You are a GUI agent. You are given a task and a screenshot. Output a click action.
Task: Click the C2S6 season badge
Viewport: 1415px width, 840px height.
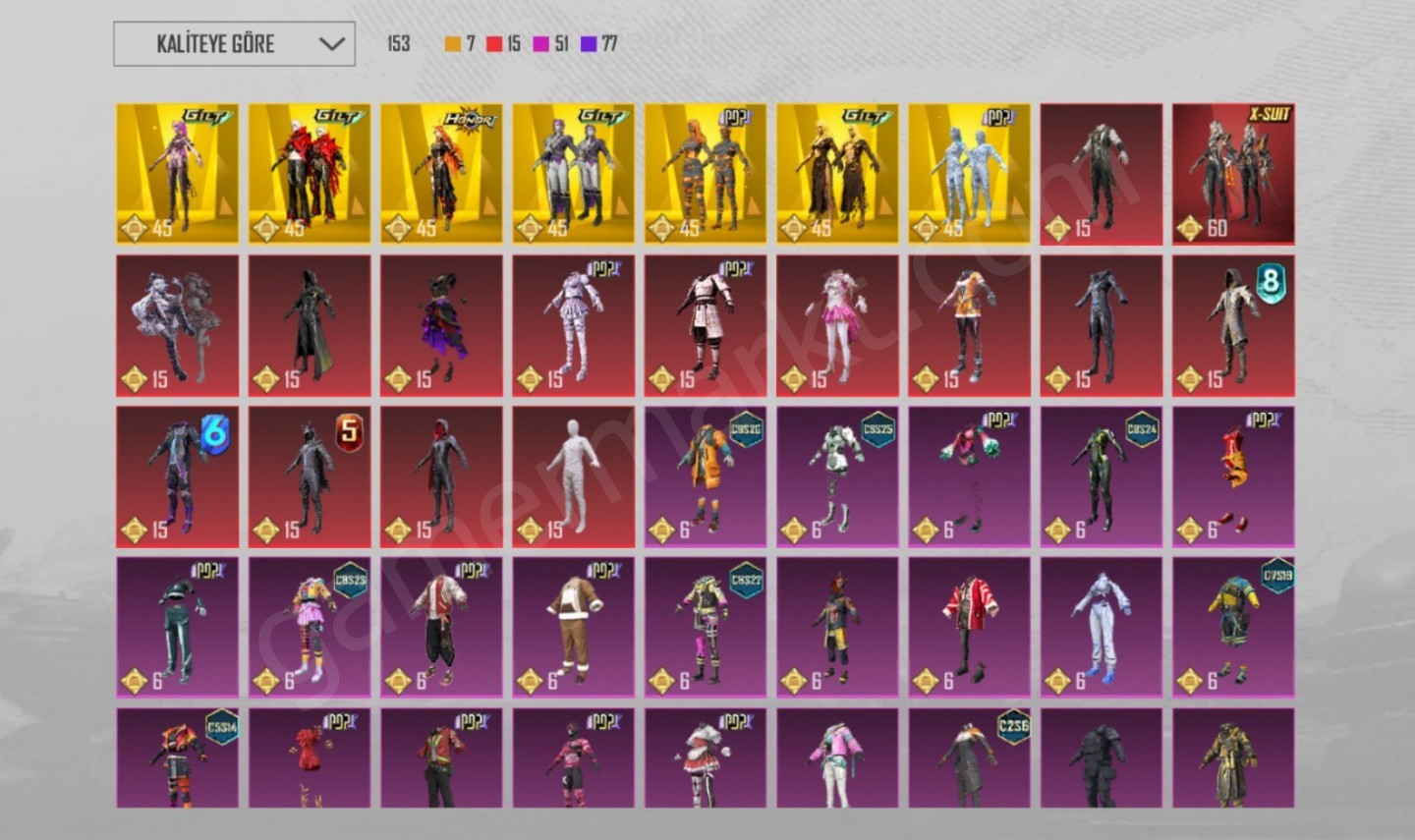pyautogui.click(x=1013, y=728)
